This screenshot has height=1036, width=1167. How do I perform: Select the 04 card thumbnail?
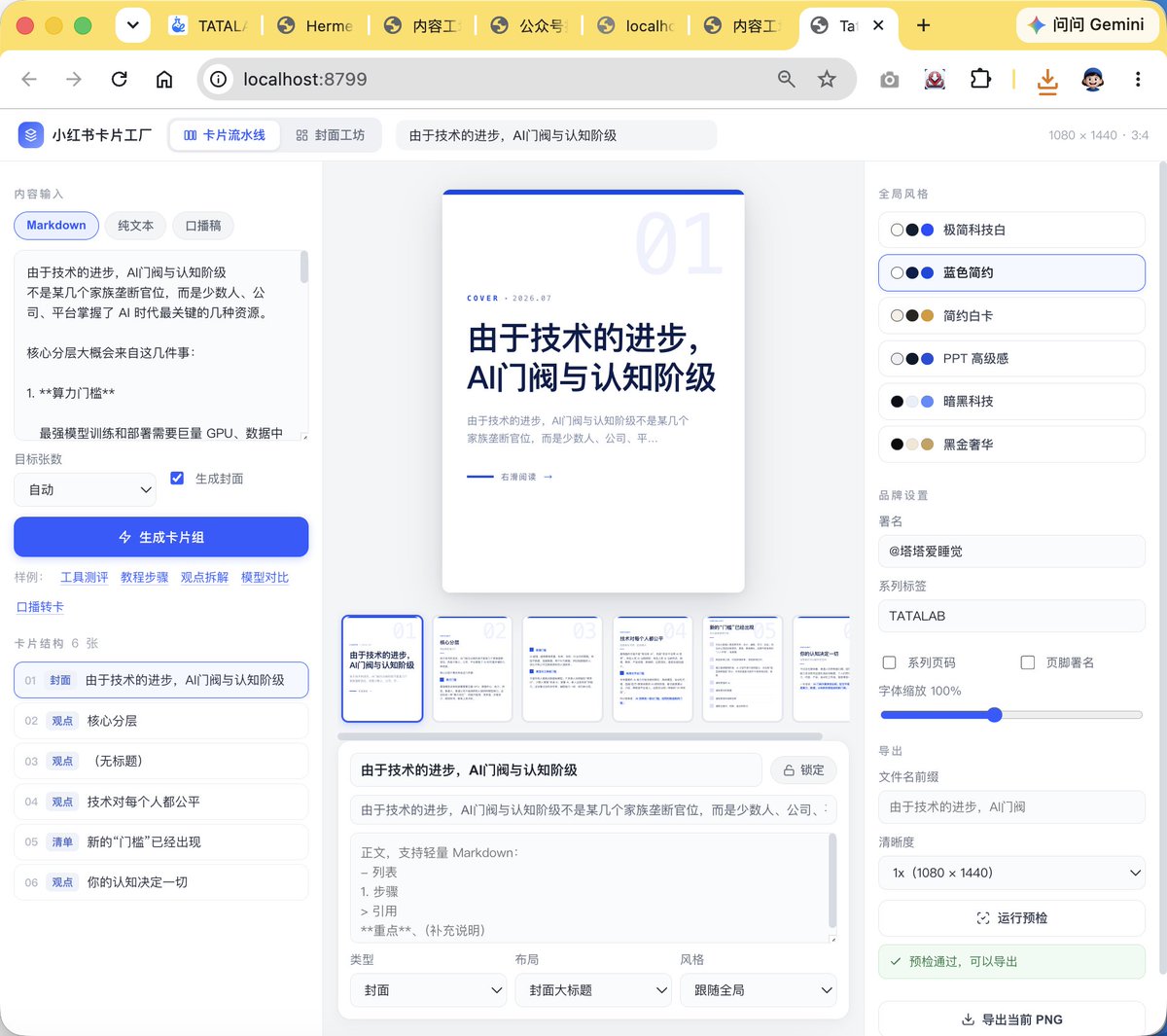(653, 669)
